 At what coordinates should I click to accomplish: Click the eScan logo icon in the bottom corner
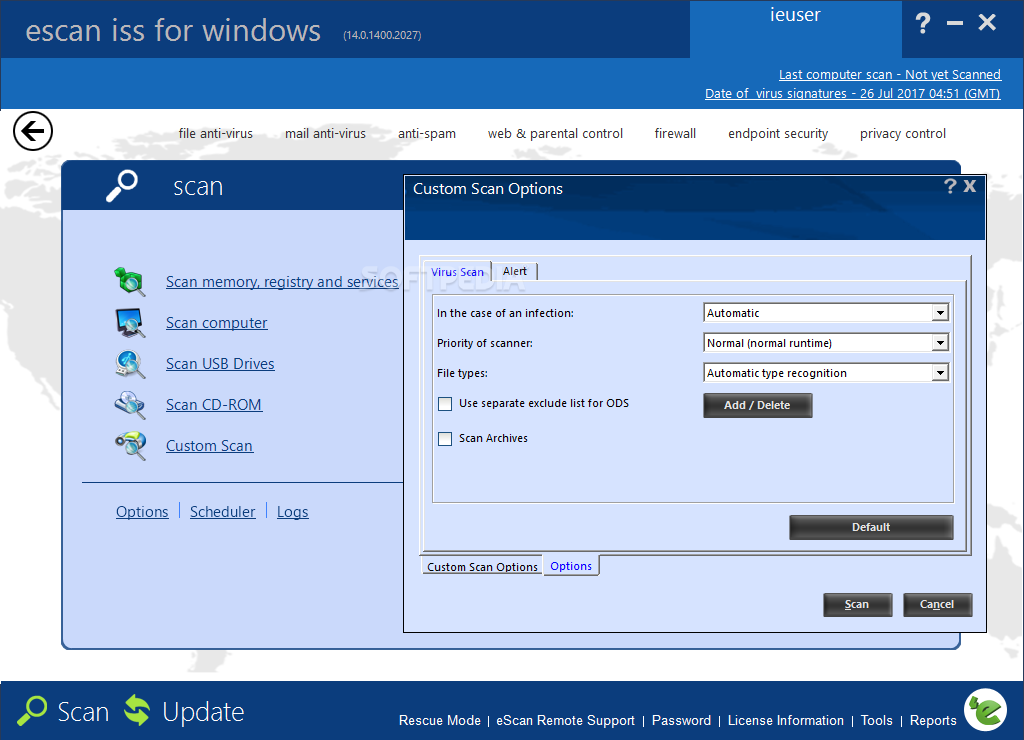pyautogui.click(x=986, y=710)
